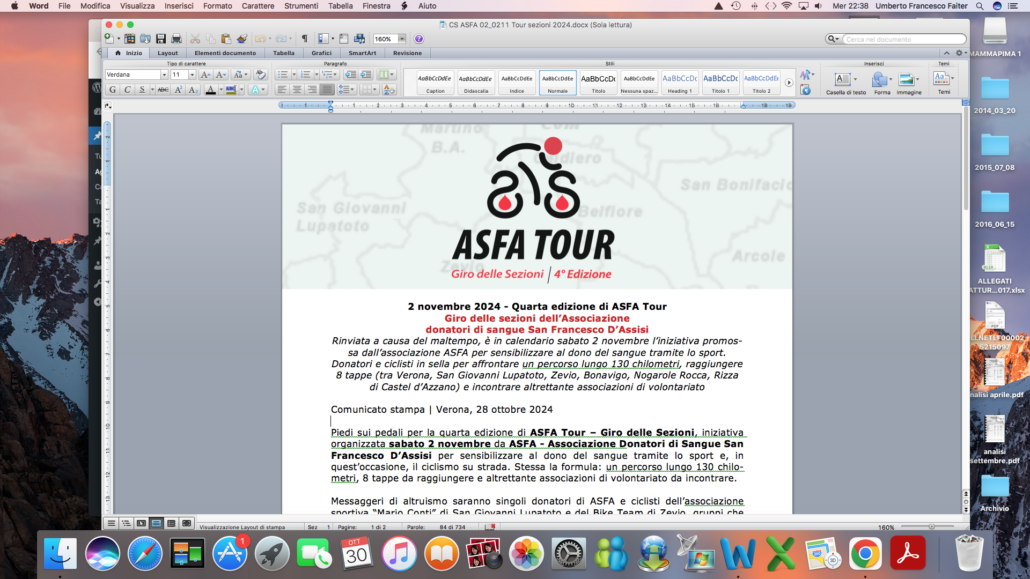Open the templates gallery icon
Viewport: 1030px width, 579px height.
(130, 39)
